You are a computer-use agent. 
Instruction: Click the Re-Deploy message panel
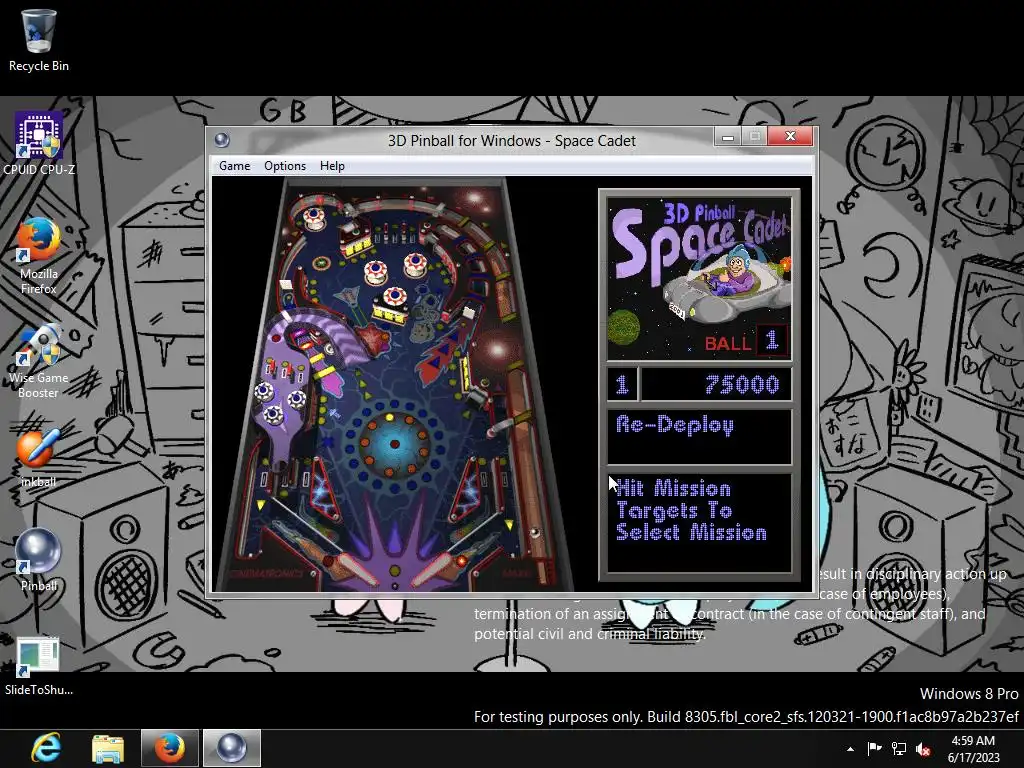tap(699, 437)
